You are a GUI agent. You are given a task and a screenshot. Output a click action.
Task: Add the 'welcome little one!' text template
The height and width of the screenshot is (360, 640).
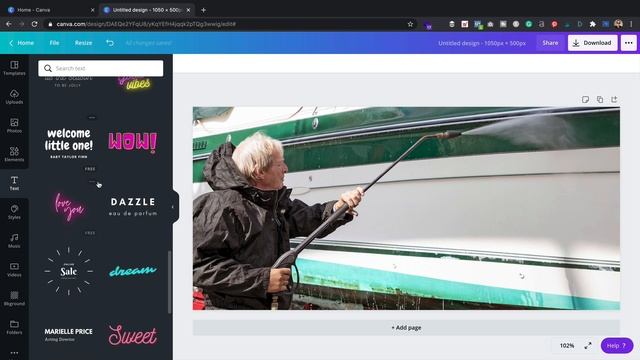(69, 143)
